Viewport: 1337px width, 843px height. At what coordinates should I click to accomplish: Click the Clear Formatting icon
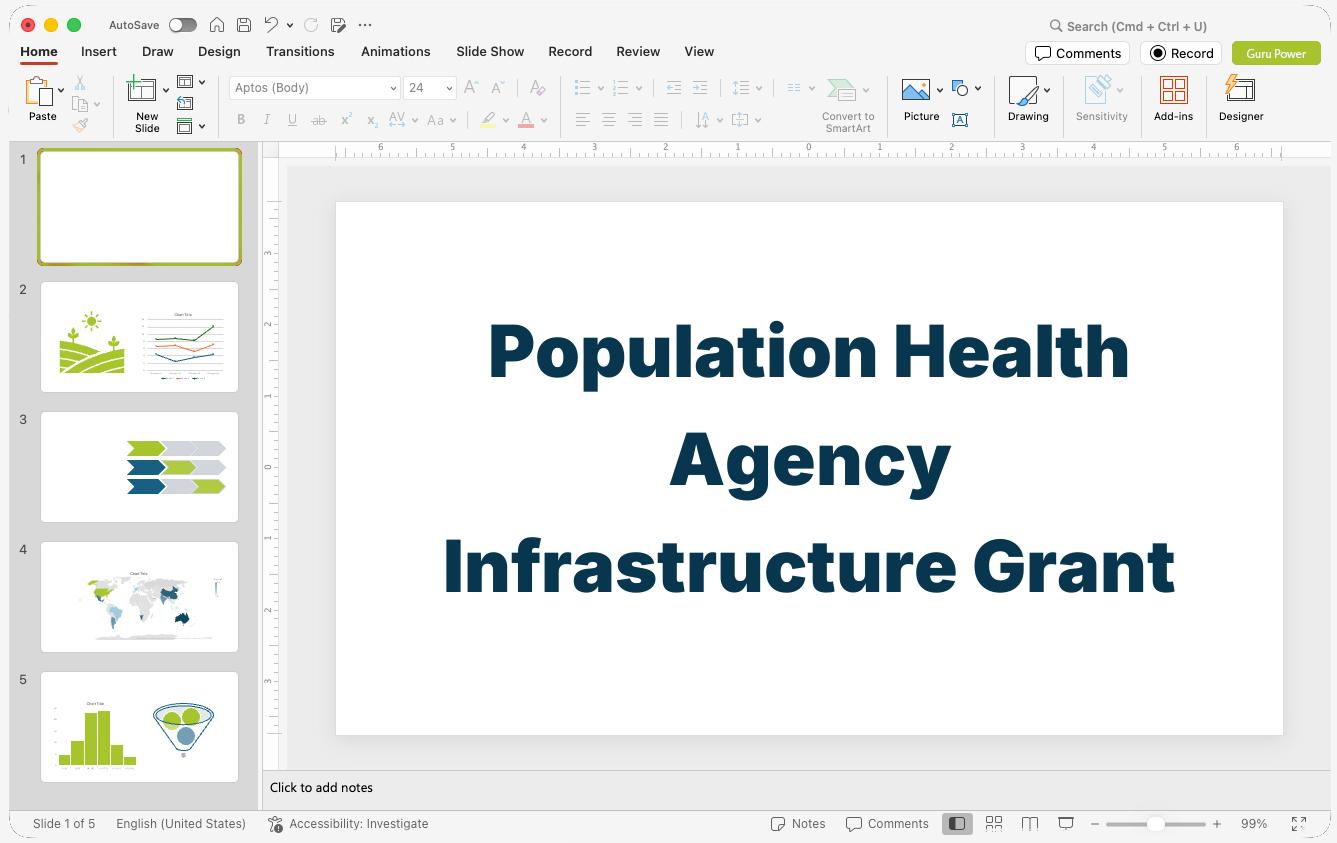(538, 88)
